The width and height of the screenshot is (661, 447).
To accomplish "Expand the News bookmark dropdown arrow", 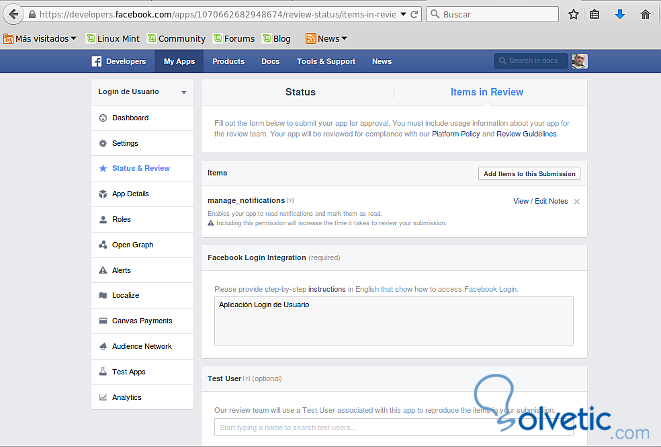I will pos(344,38).
